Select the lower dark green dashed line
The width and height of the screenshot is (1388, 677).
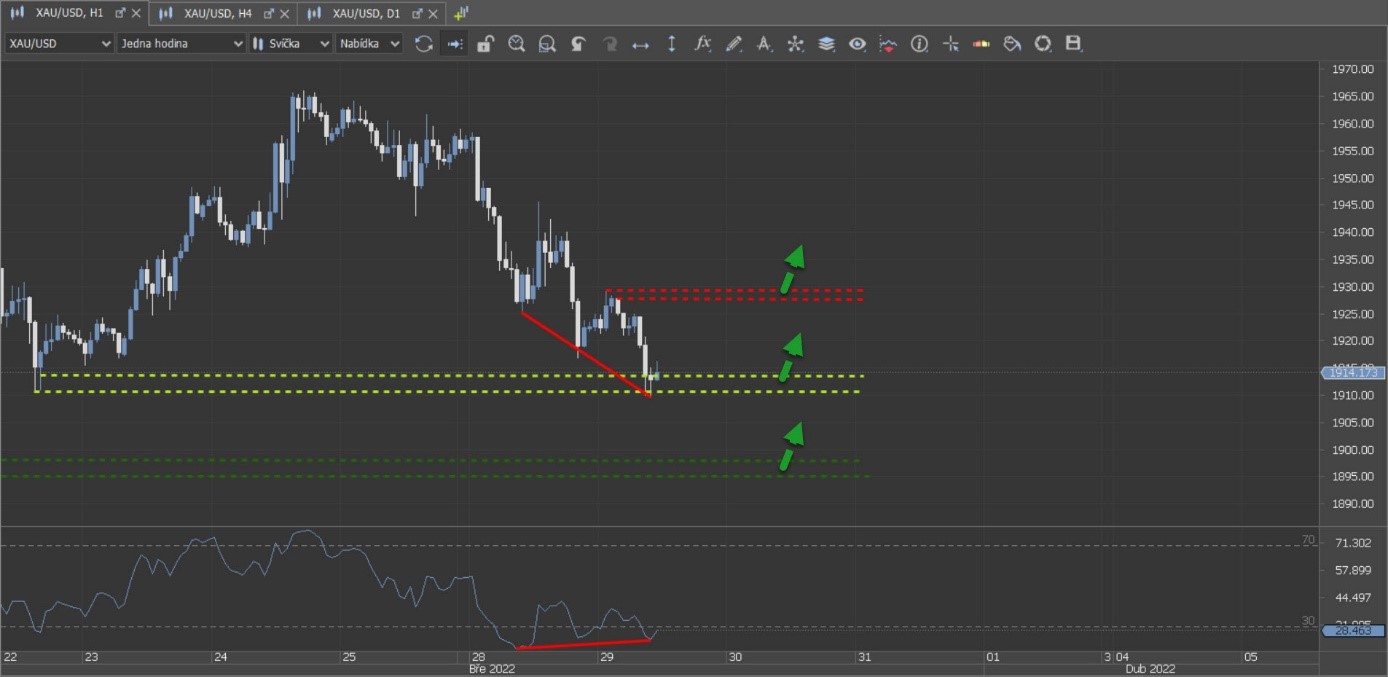coord(434,476)
